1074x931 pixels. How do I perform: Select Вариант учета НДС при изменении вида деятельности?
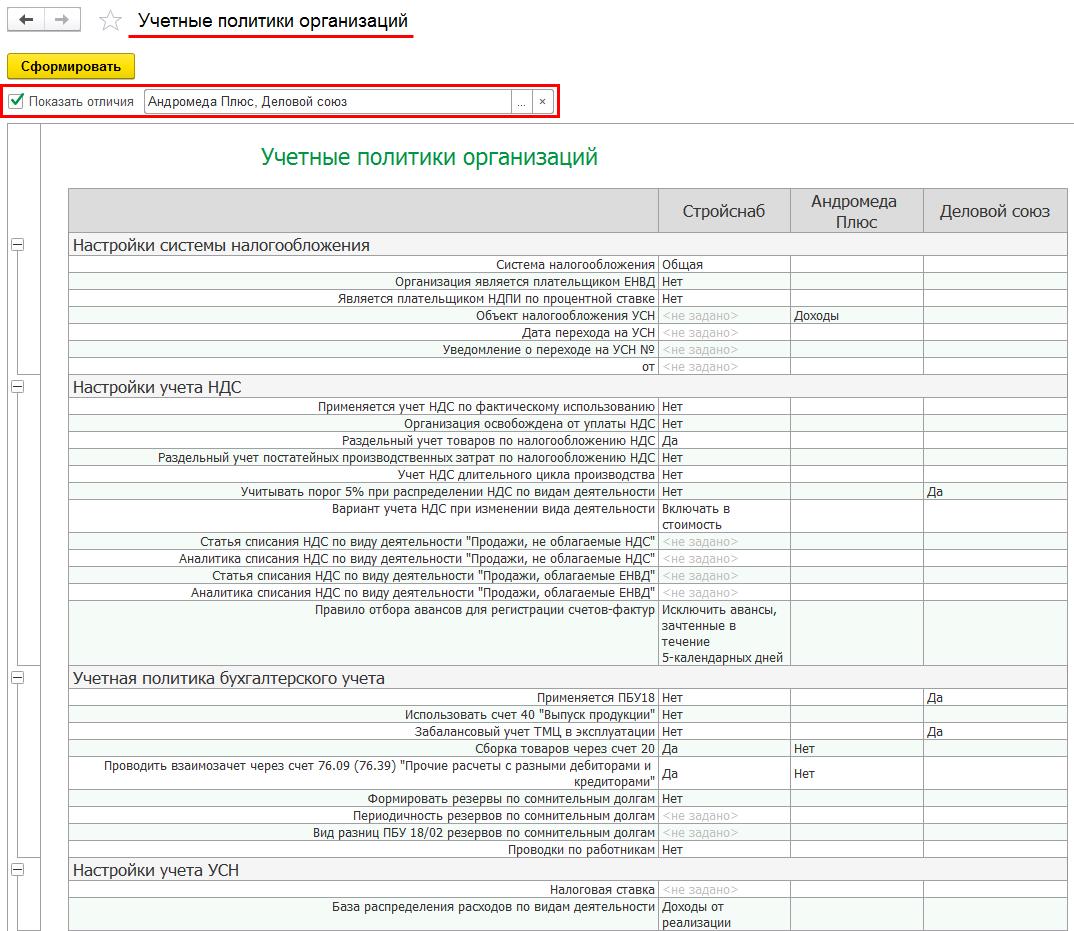pos(493,509)
